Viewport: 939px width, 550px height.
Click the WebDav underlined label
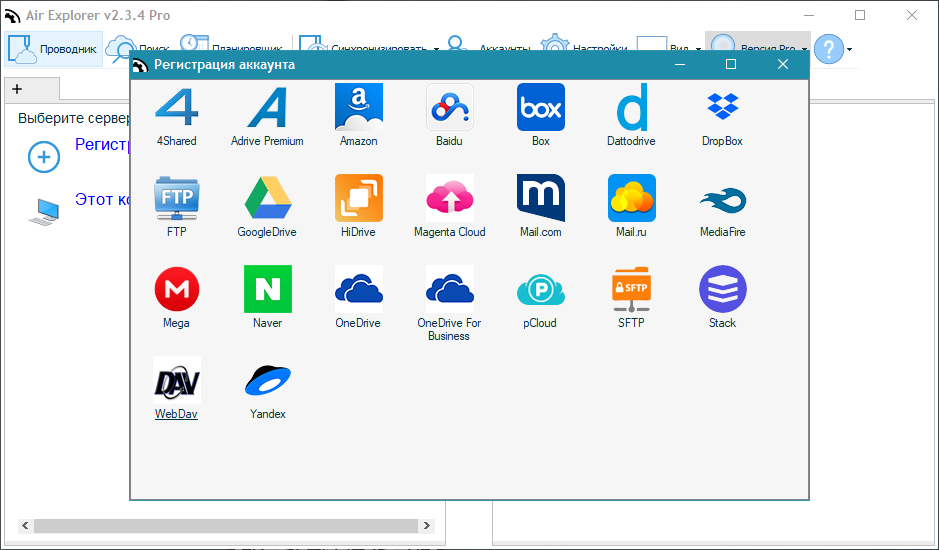pos(176,414)
